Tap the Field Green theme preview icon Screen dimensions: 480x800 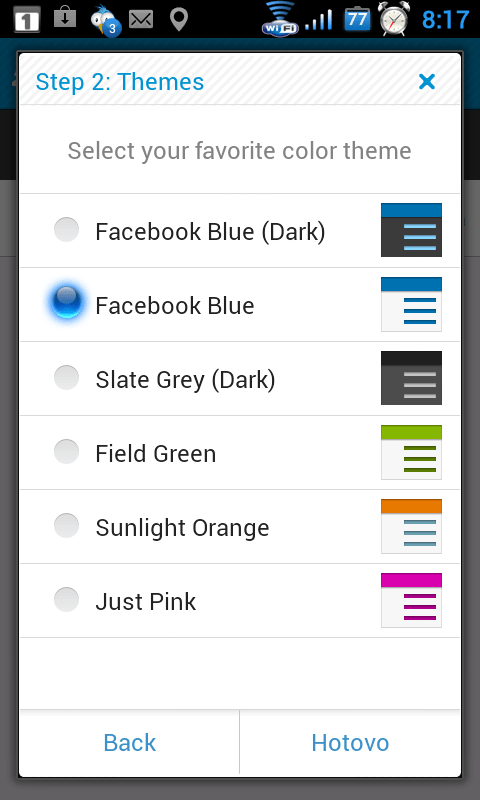[x=411, y=452]
